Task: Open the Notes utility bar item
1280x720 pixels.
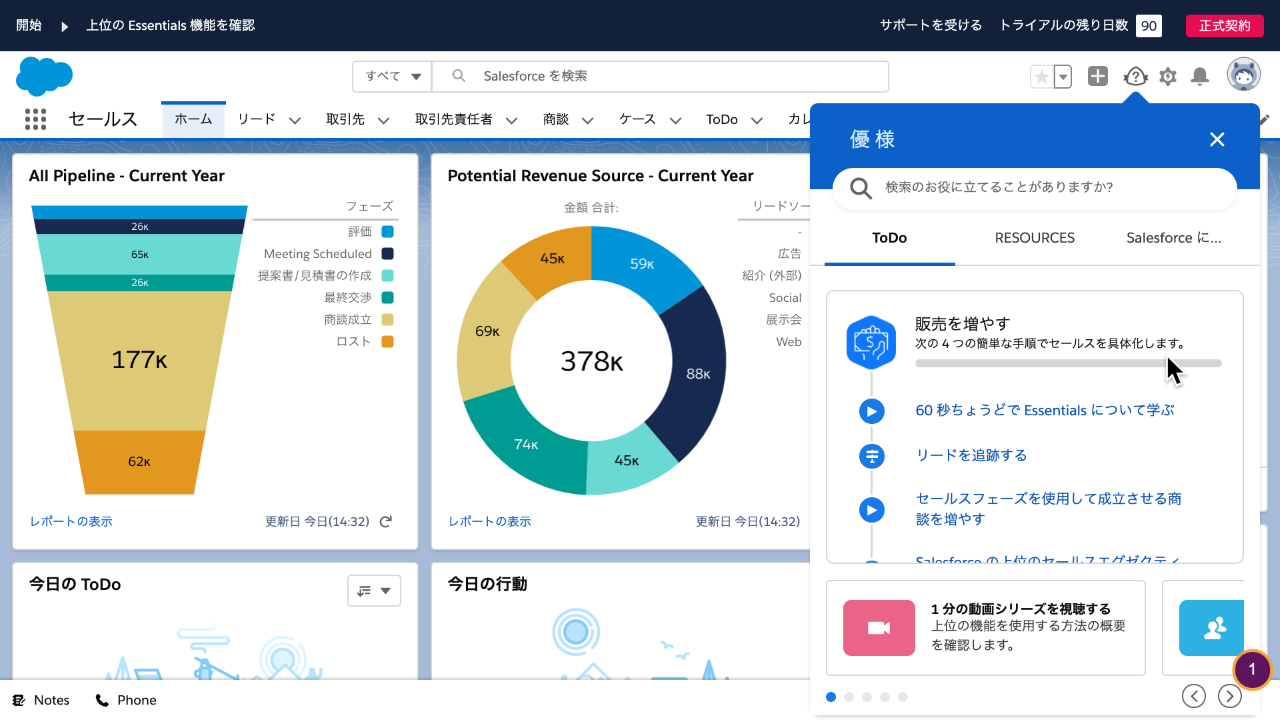Action: (x=41, y=700)
